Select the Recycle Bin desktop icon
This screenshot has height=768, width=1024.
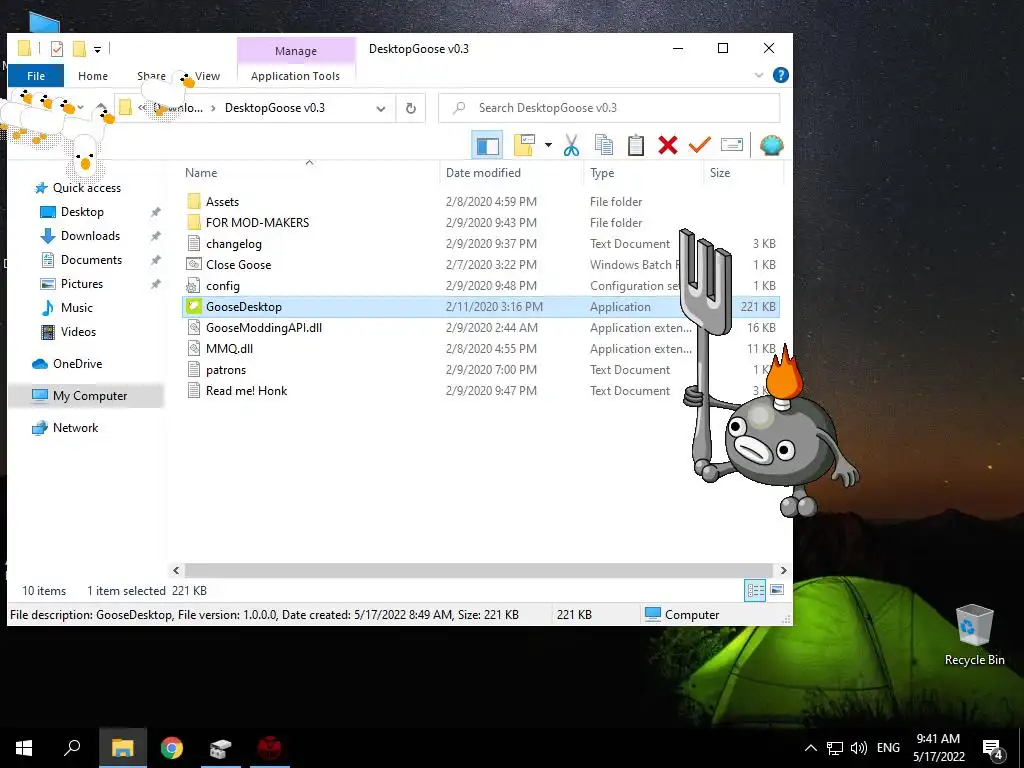point(974,635)
